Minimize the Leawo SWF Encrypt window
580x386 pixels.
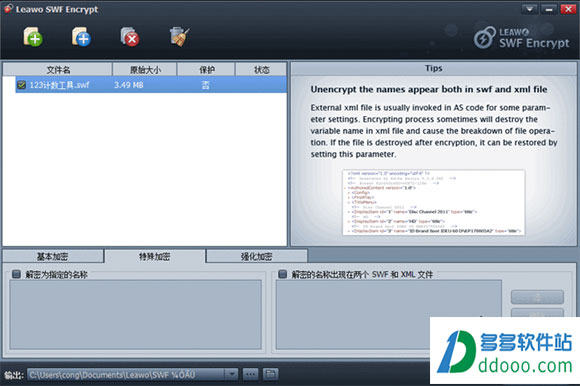point(549,9)
